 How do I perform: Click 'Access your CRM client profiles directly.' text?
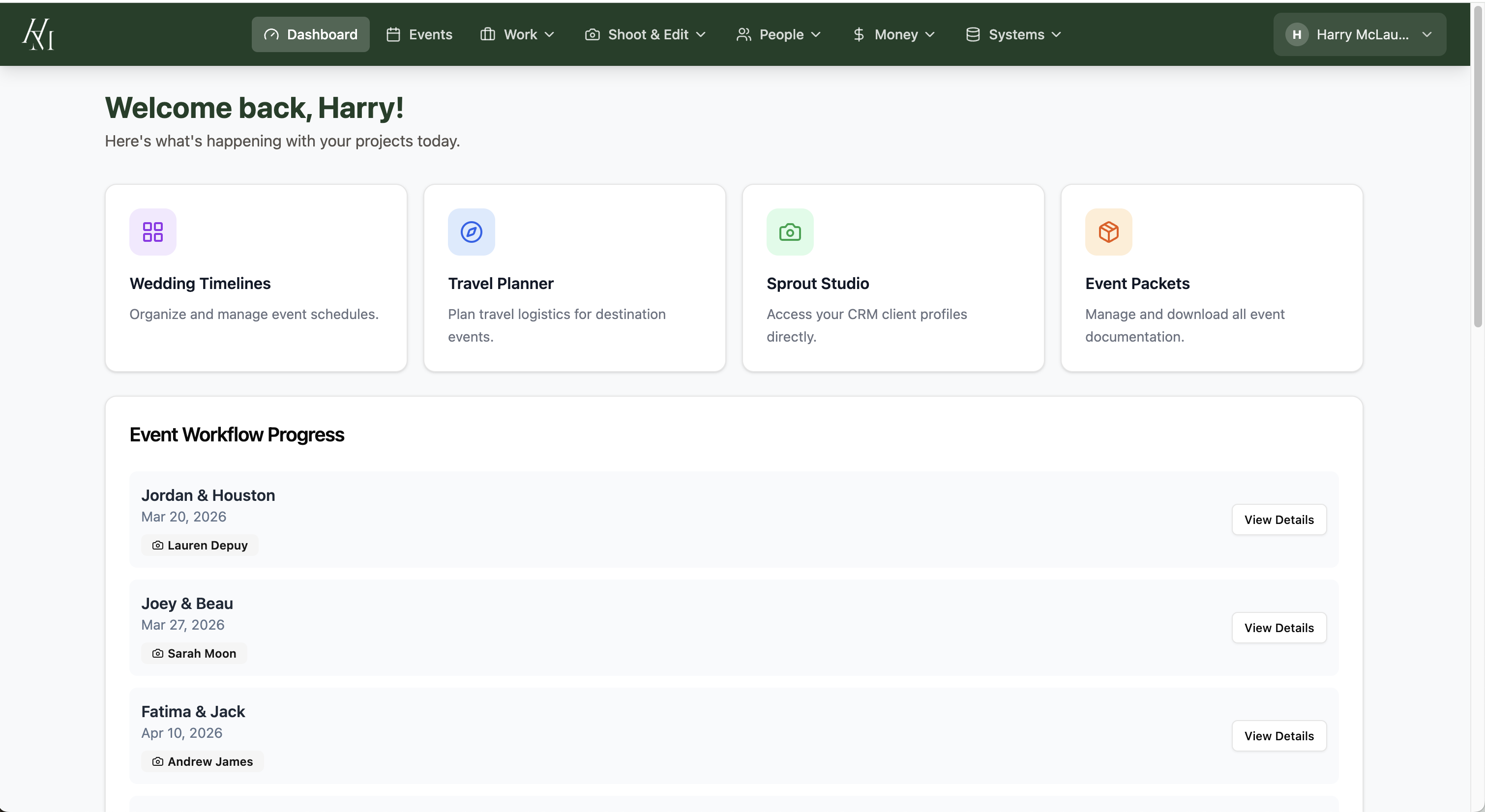(x=866, y=325)
